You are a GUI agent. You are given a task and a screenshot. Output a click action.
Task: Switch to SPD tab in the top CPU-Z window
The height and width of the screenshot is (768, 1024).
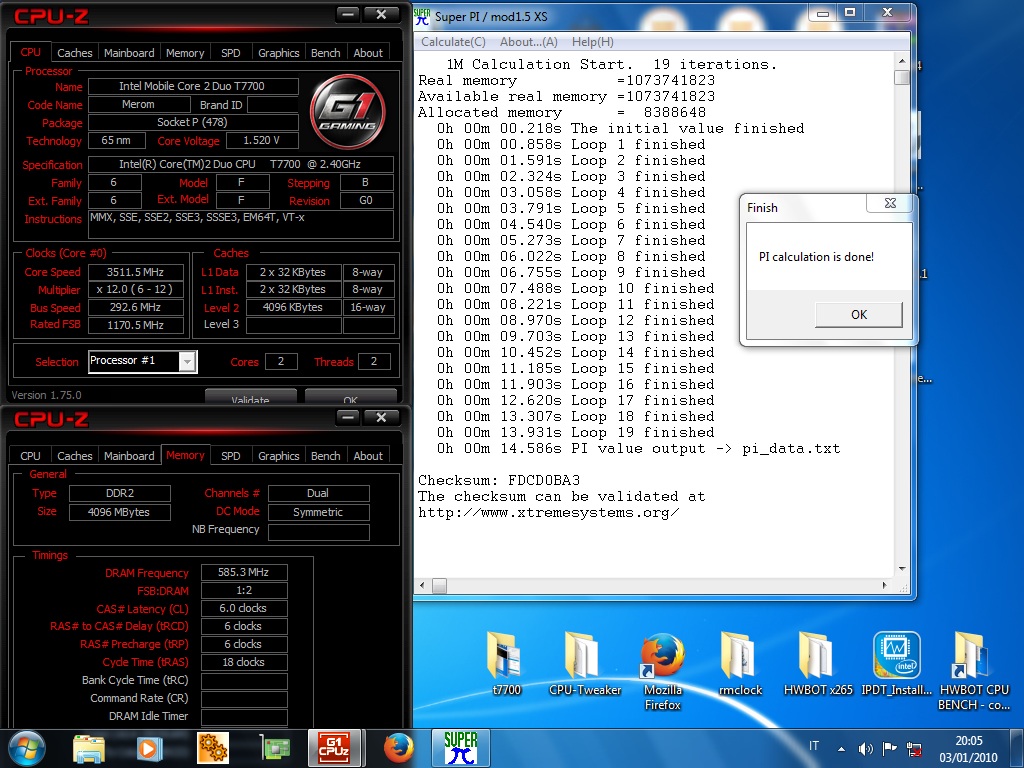point(231,53)
